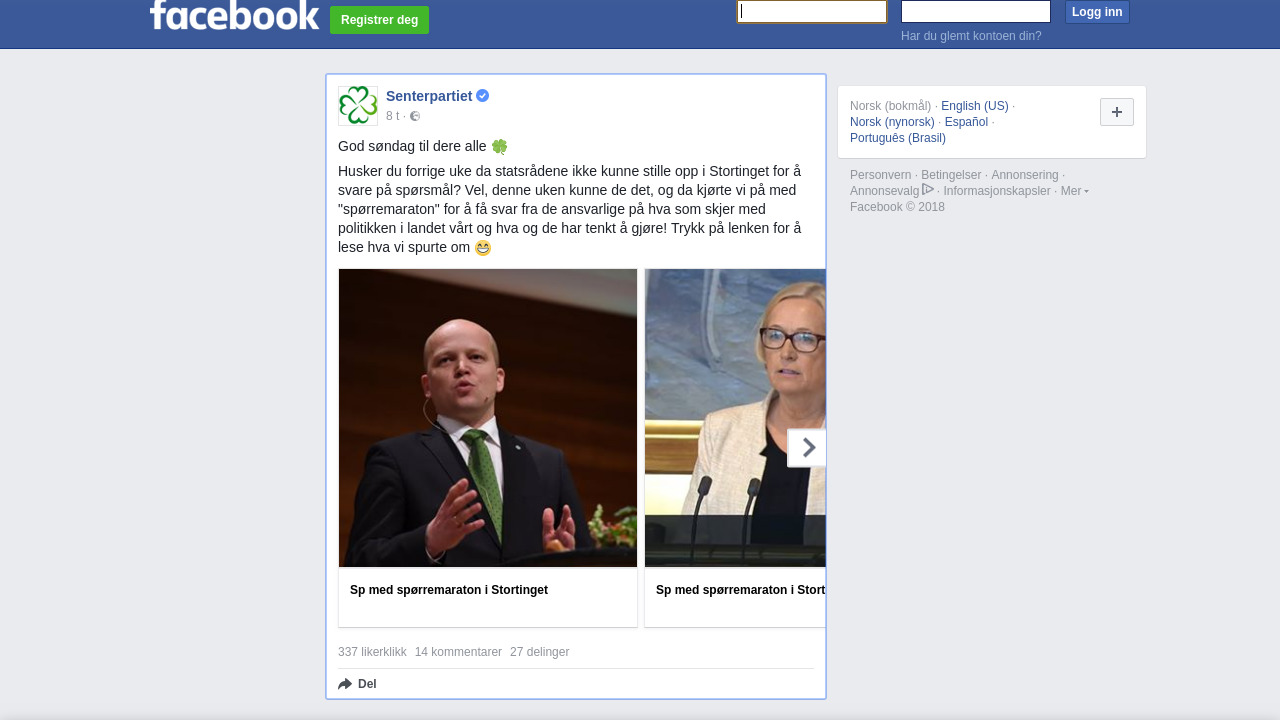Click the Registrer deg button
This screenshot has width=1280, height=720.
[379, 20]
